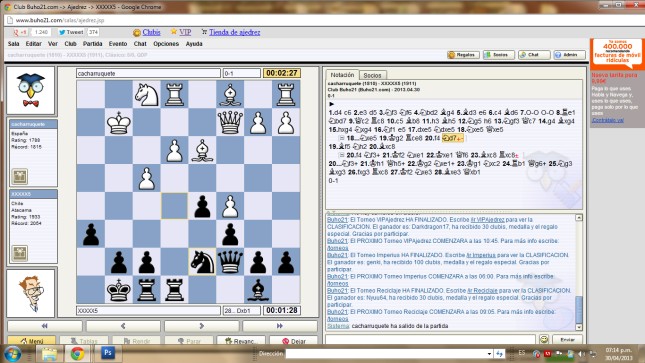Jump to the first move of the game
The image size is (645, 363).
coord(45,326)
